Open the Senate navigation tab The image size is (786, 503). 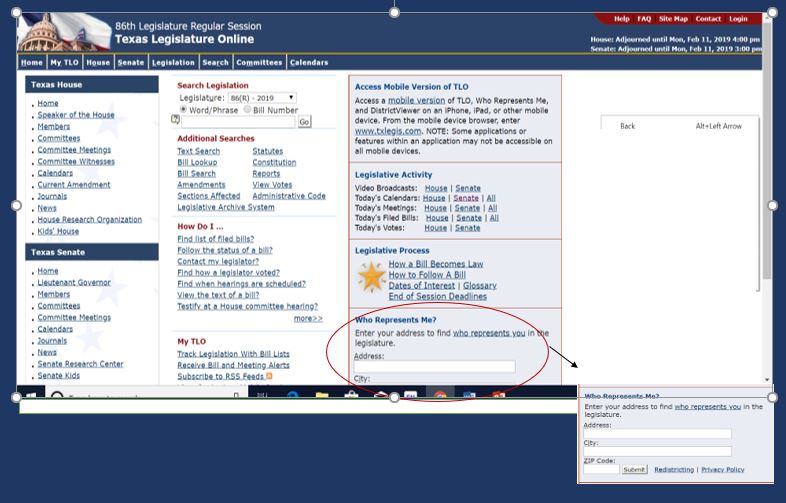[131, 63]
